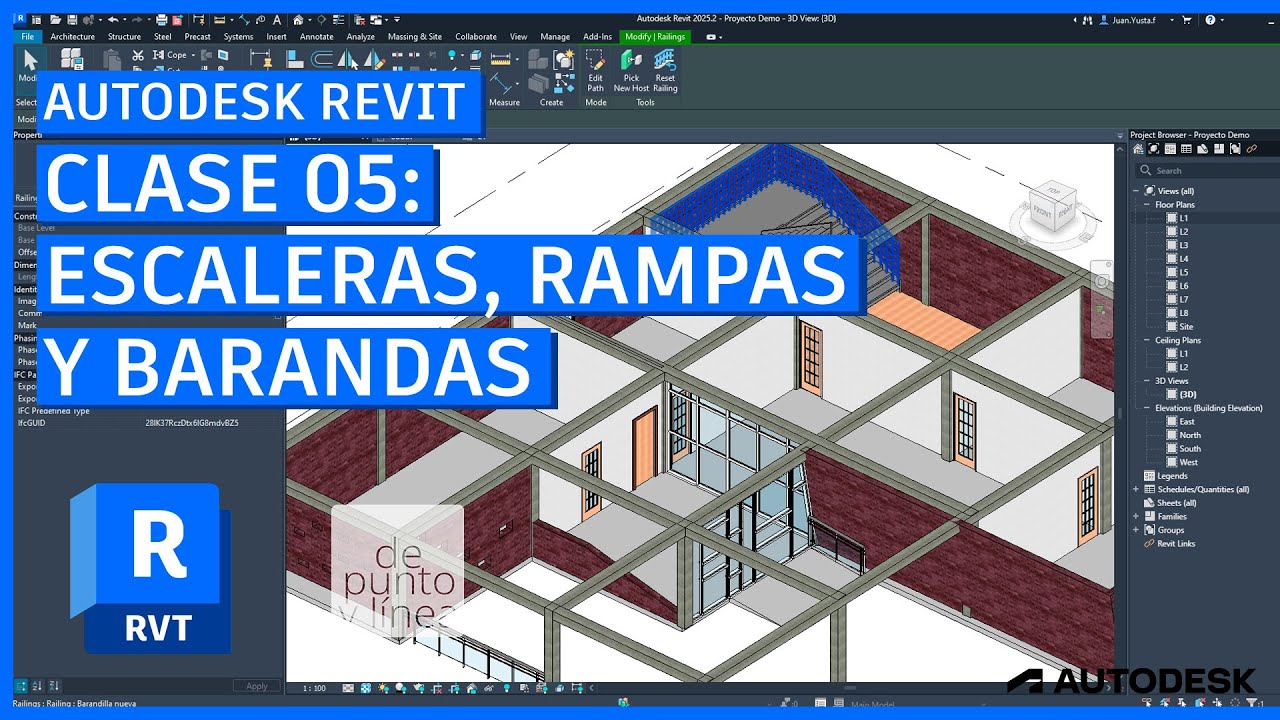1280x720 pixels.
Task: Collapse the Views (all) tree node
Action: (1136, 190)
